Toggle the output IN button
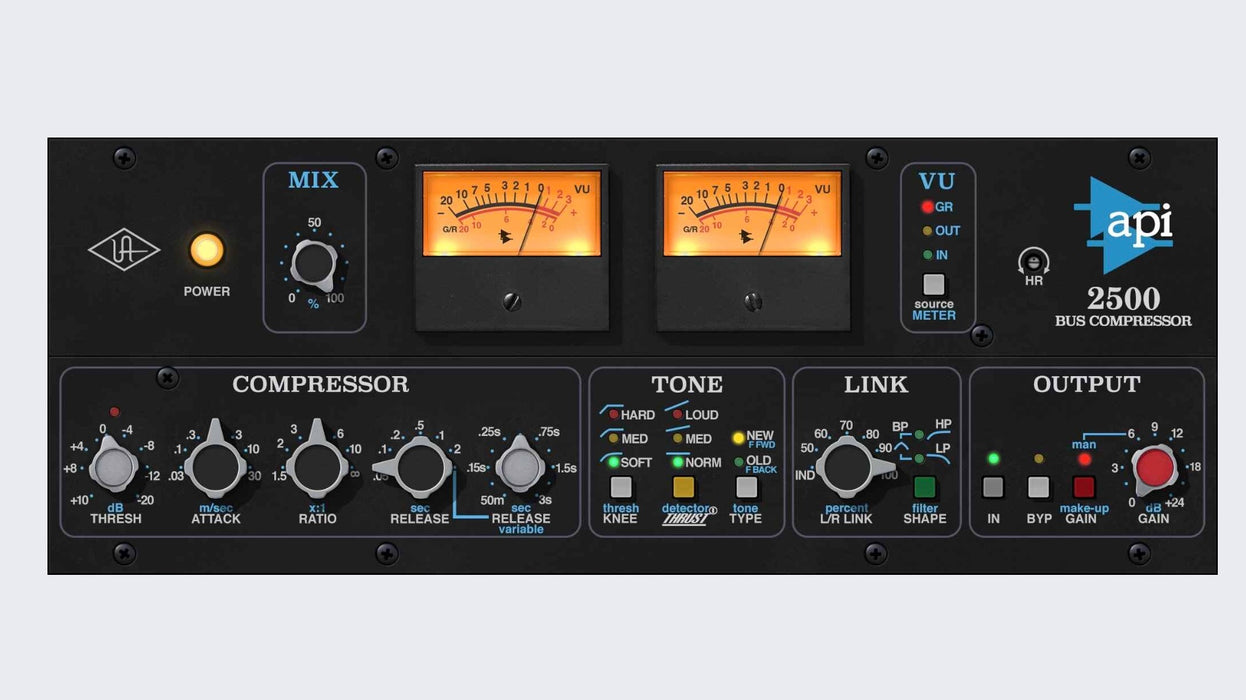This screenshot has height=700, width=1246. [x=993, y=487]
